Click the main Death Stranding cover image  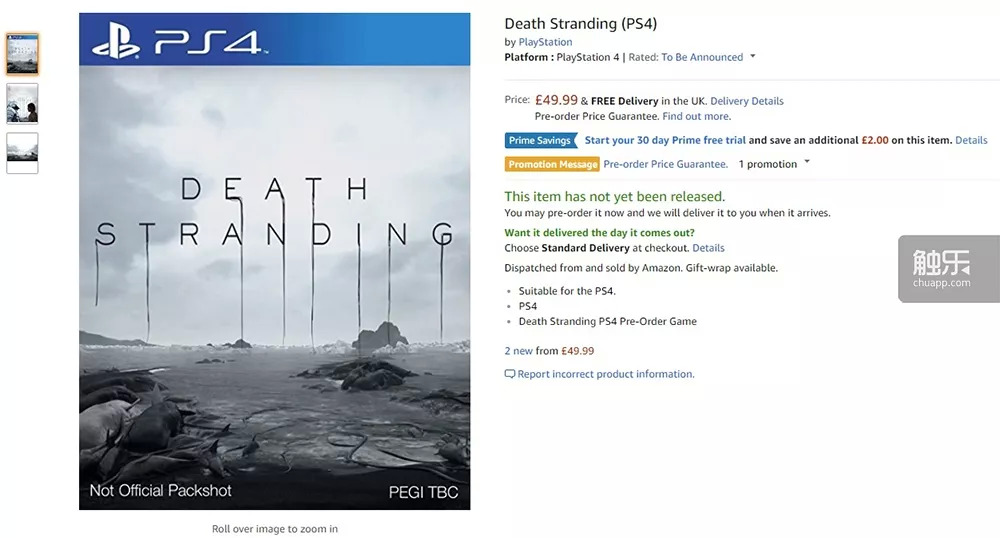coord(274,261)
